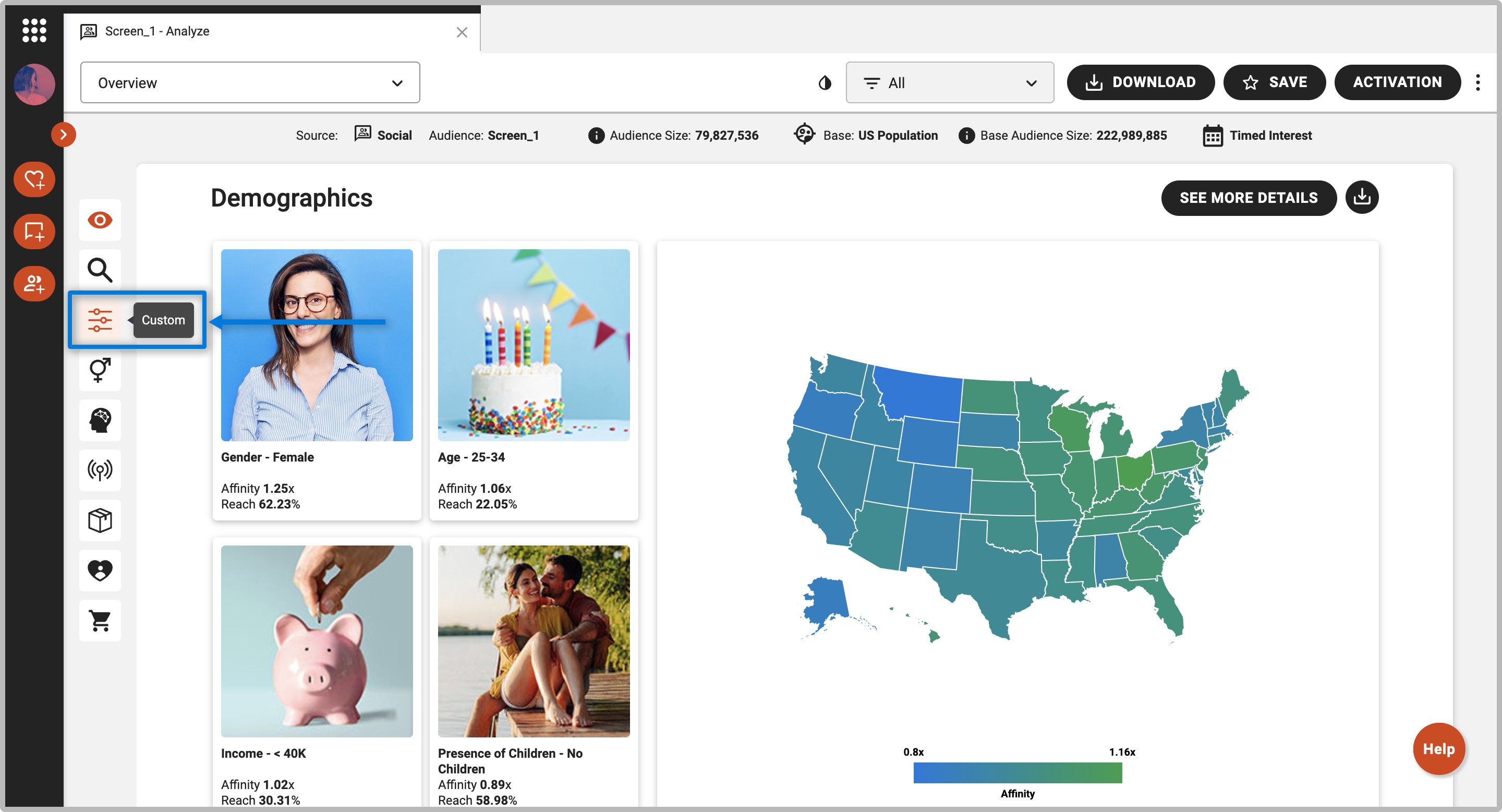Screen dimensions: 1502x812
Task: Toggle Timed Interest calendar icon
Action: (x=1213, y=136)
